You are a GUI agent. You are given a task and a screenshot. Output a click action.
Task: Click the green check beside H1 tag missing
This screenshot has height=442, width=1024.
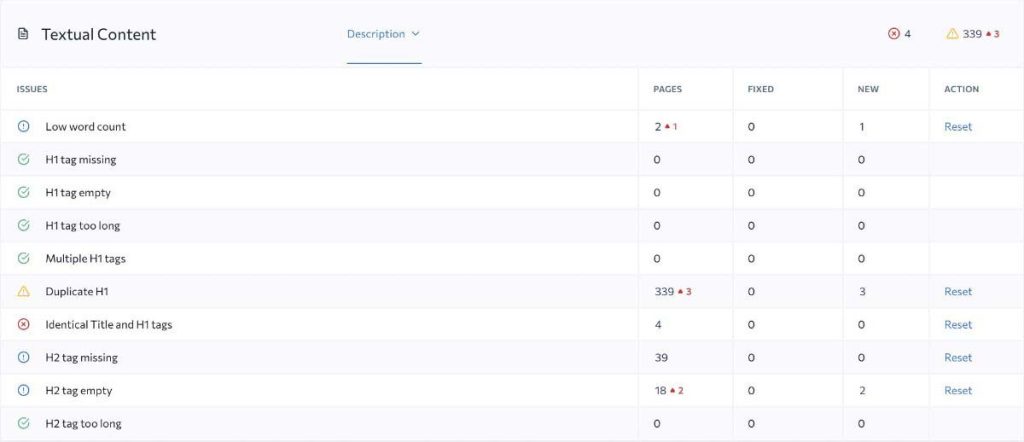24,160
